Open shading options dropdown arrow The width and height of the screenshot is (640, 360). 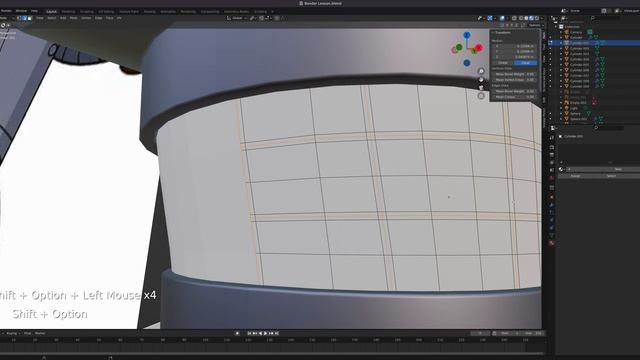(x=542, y=18)
